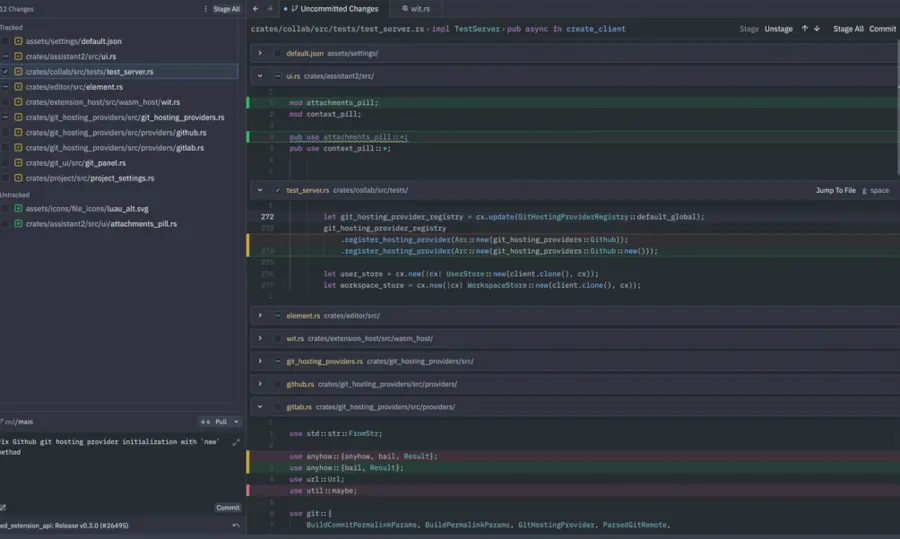The height and width of the screenshot is (539, 900).
Task: Click Unstage in the diff toolbar
Action: click(x=778, y=29)
